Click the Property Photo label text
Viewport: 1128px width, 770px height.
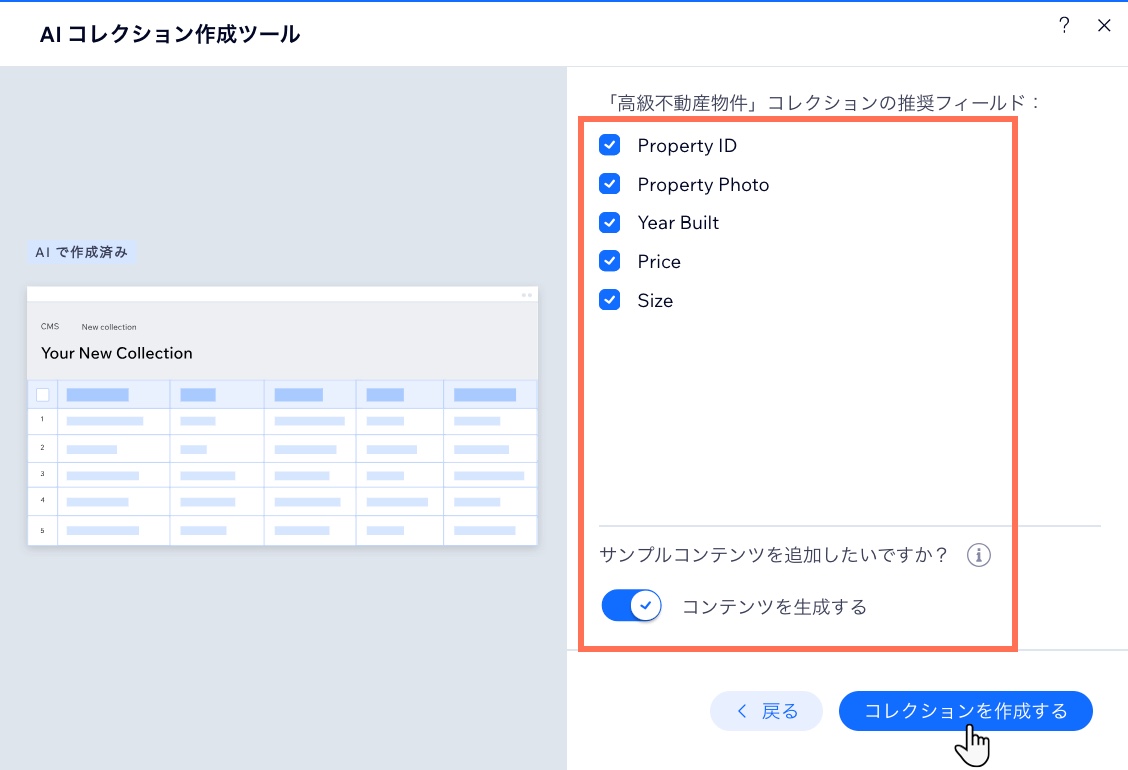[x=703, y=185]
